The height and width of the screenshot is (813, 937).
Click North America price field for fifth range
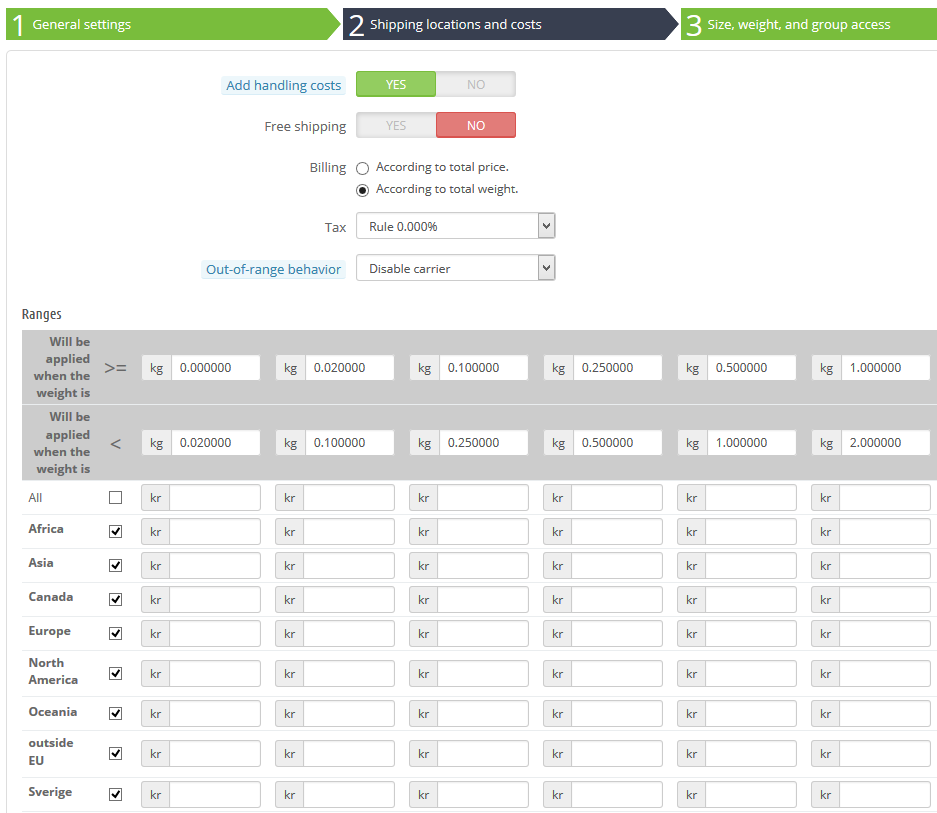point(751,674)
